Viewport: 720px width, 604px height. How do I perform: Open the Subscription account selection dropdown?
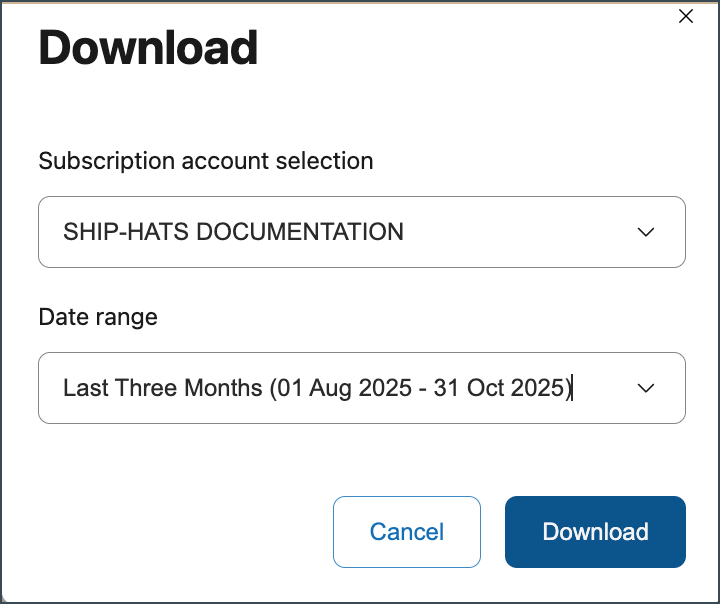[x=361, y=232]
